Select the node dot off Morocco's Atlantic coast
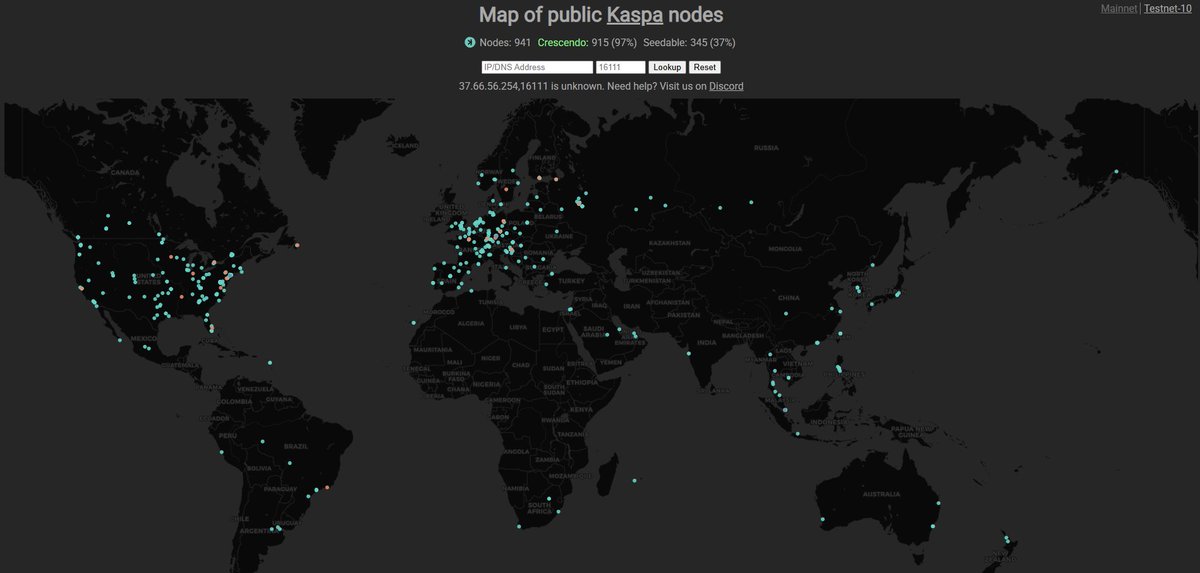1200x573 pixels. [x=413, y=322]
